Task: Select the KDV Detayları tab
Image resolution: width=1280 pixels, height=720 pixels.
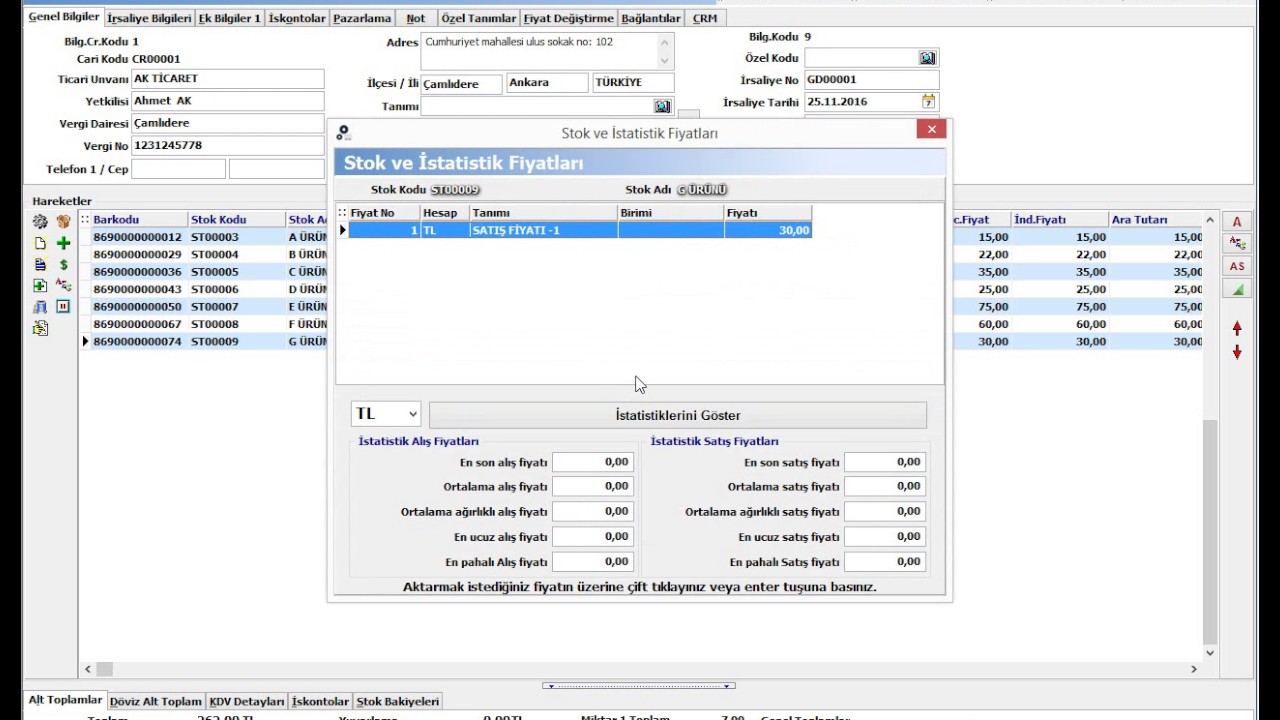Action: click(x=247, y=702)
